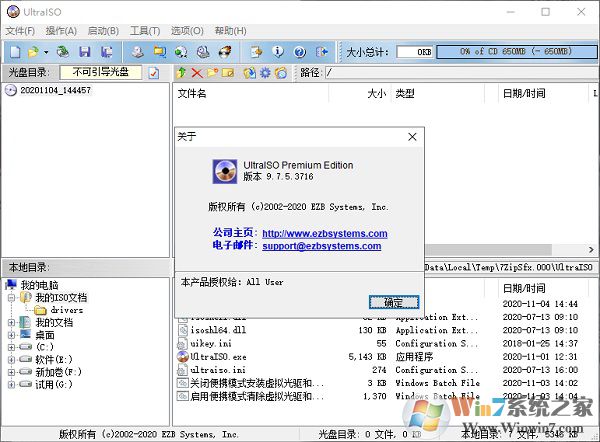Open the 帮助(H) menu

click(x=230, y=31)
